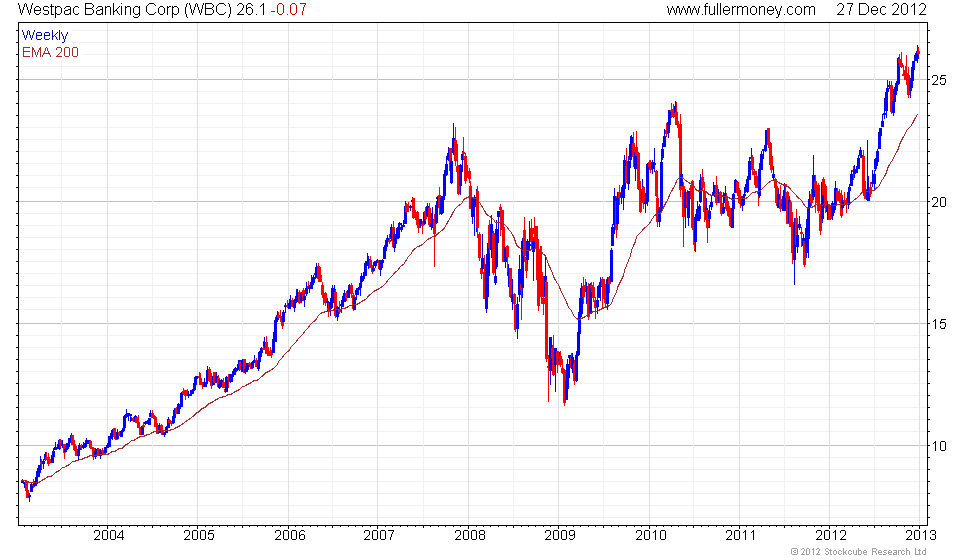Click the 2006 x-axis label
The width and height of the screenshot is (980, 560).
[289, 535]
